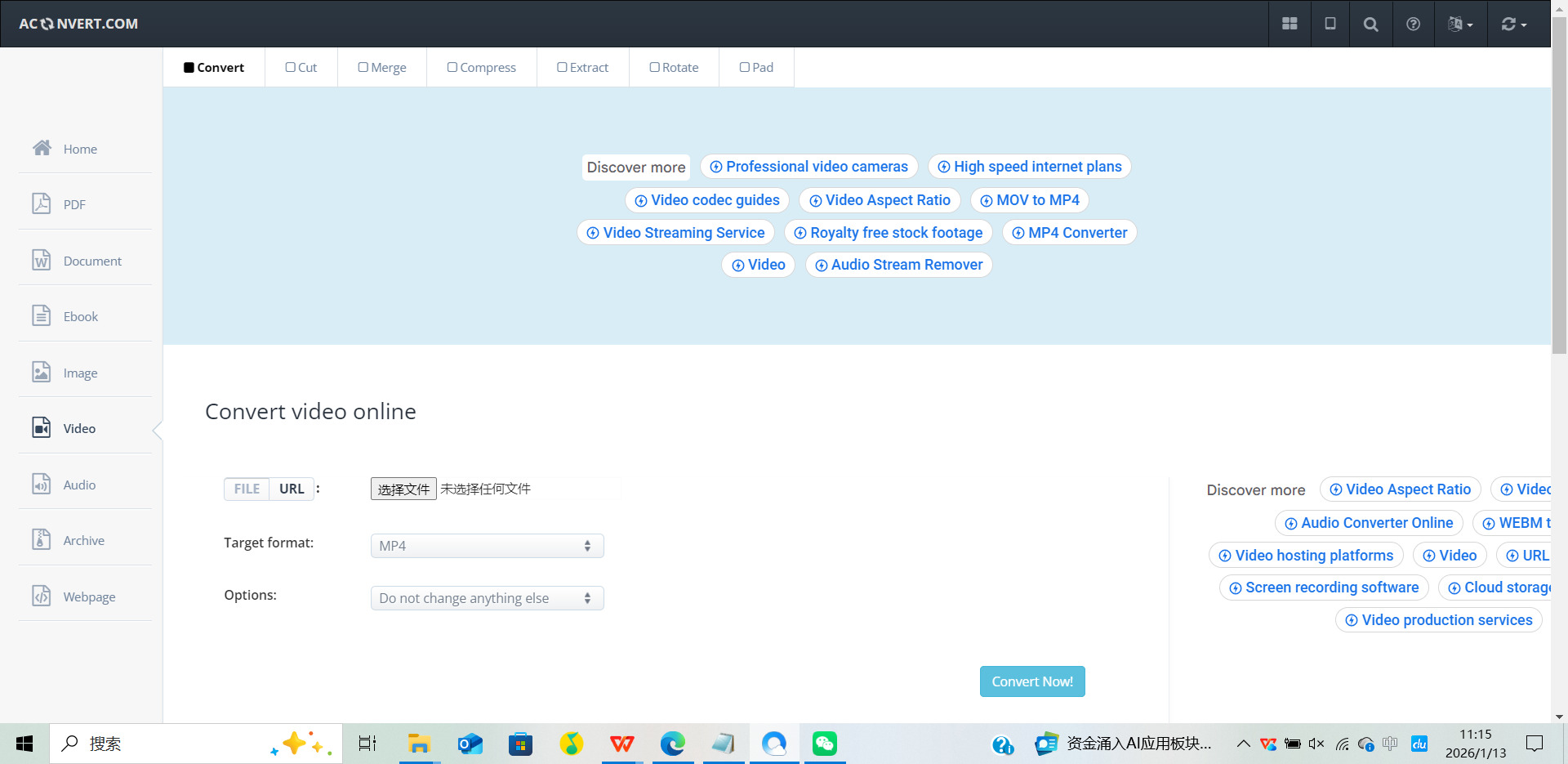Open the language selector dropdown in the header
The width and height of the screenshot is (1568, 764).
click(x=1460, y=24)
